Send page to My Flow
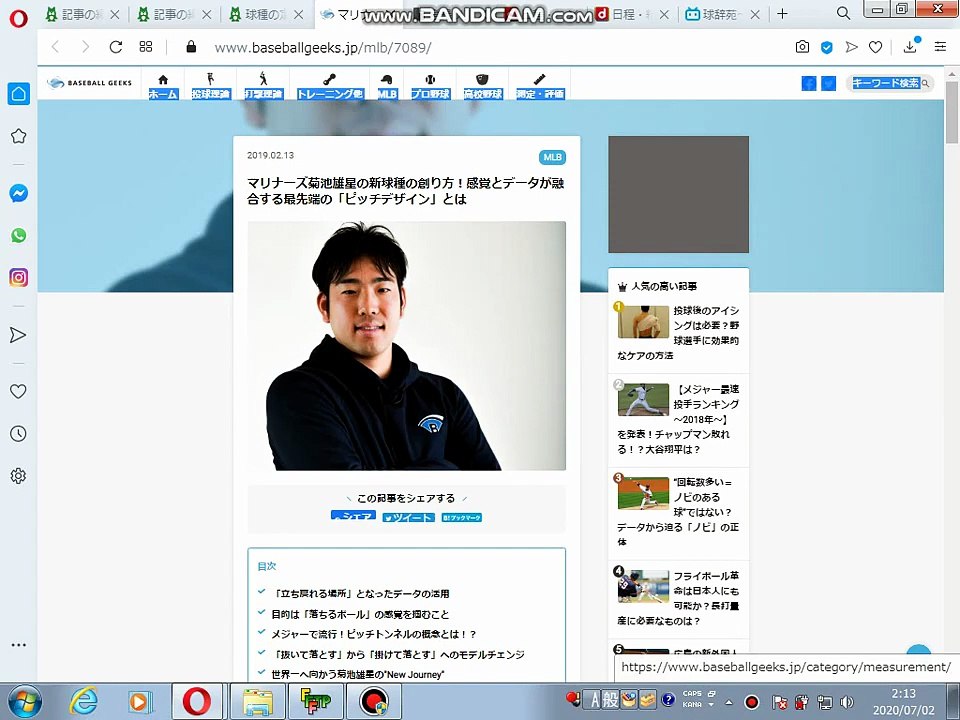This screenshot has height=720, width=960. coord(851,47)
